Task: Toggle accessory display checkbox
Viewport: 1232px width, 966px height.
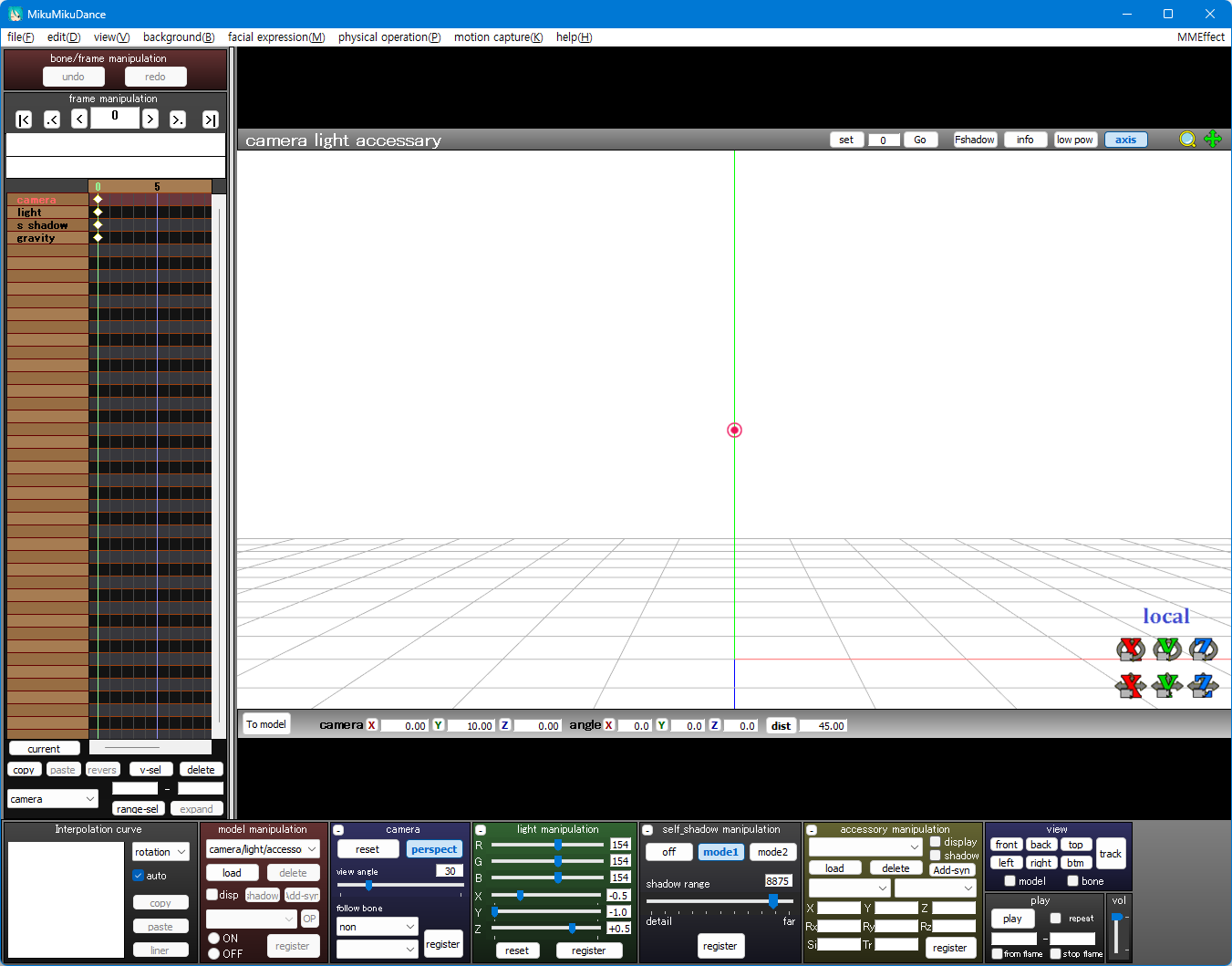Action: point(935,841)
